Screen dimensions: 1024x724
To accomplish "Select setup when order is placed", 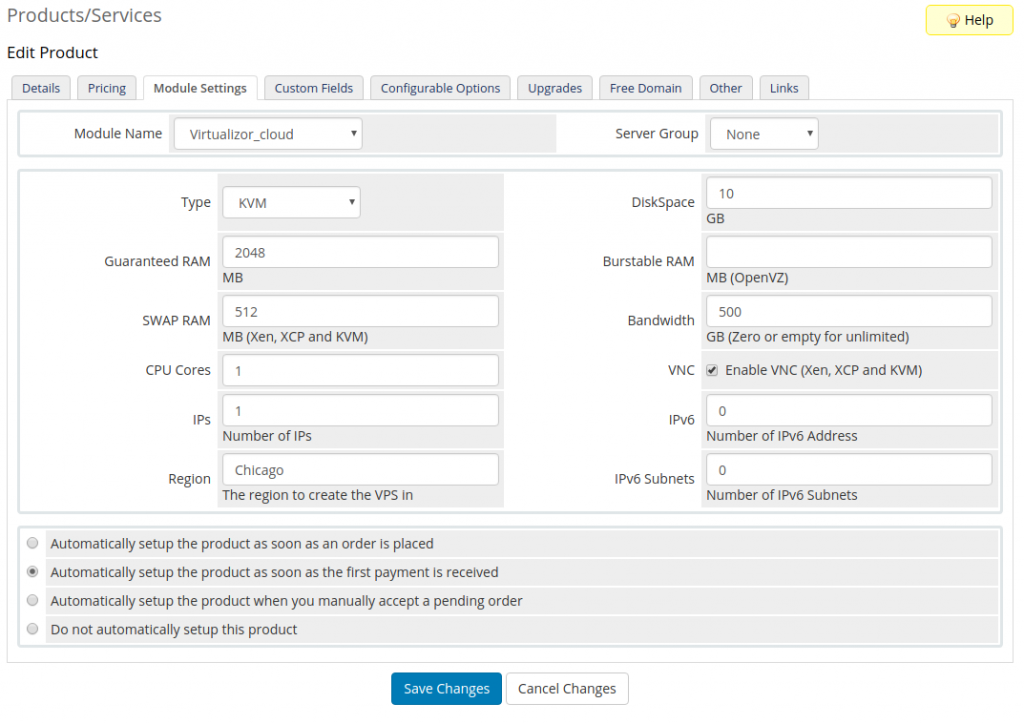I will point(33,543).
